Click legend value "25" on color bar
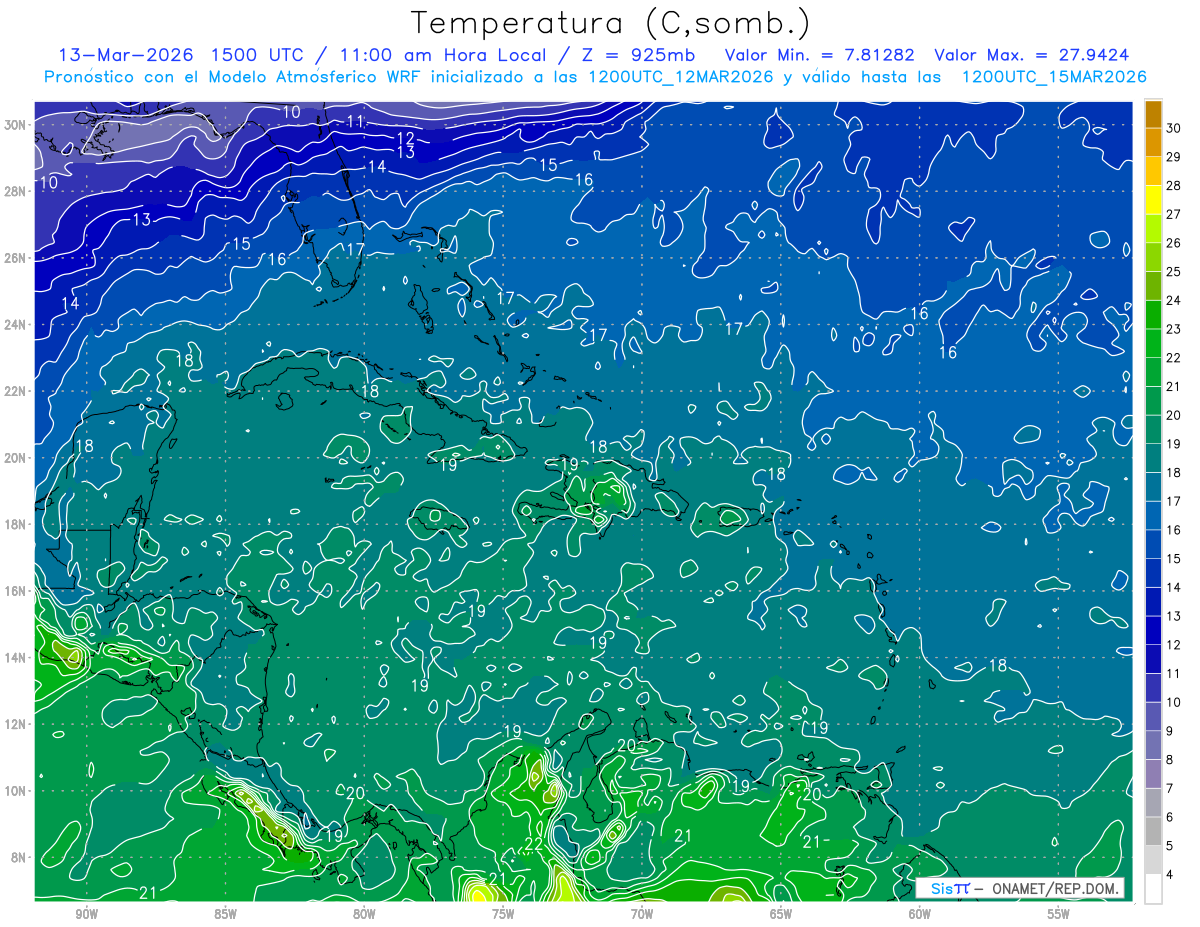 (x=1174, y=271)
